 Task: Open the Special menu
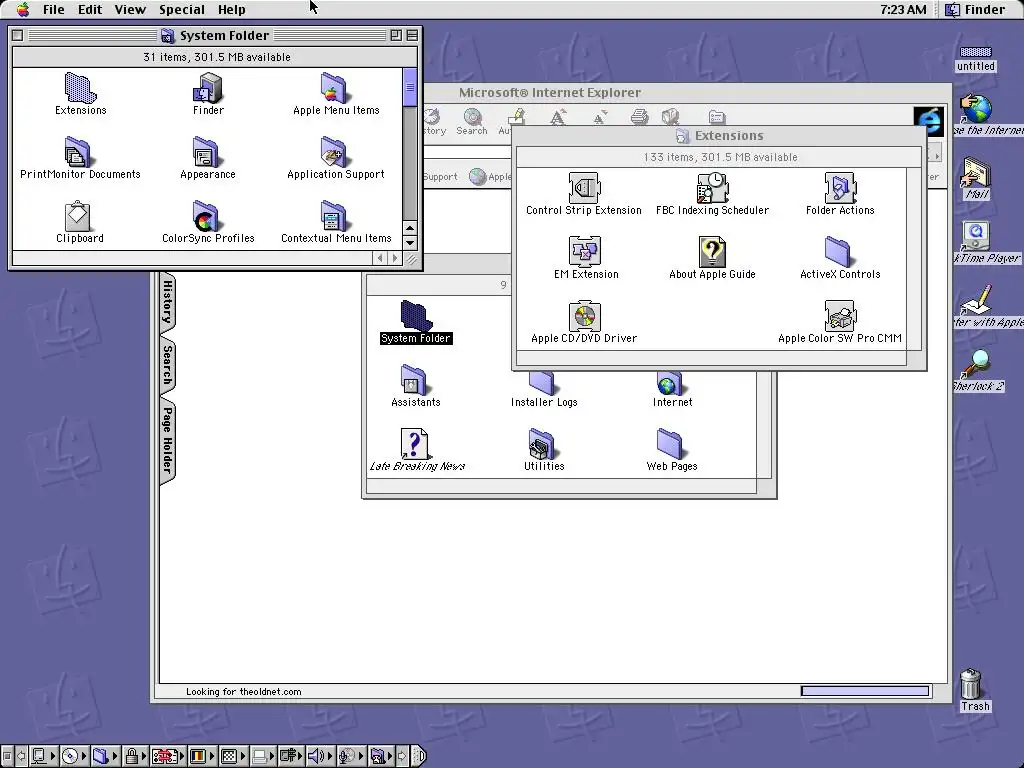(182, 10)
